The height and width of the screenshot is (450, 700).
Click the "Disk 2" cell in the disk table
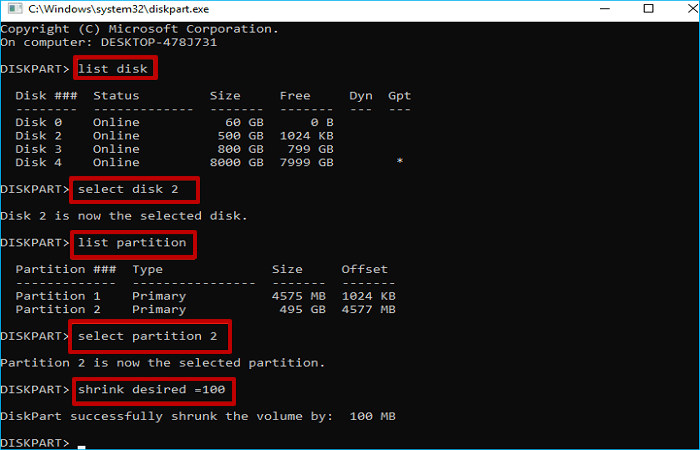point(38,136)
